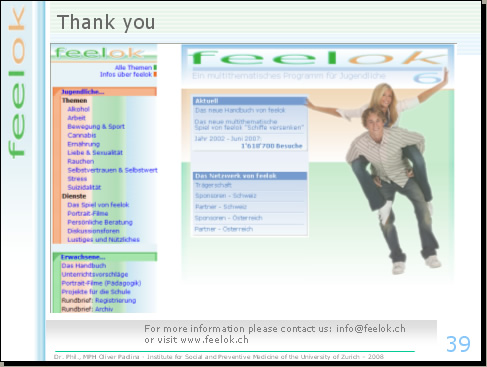Screen dimensions: 487x367
Task: Go to Bewegung & Sport
Action: (x=96, y=126)
